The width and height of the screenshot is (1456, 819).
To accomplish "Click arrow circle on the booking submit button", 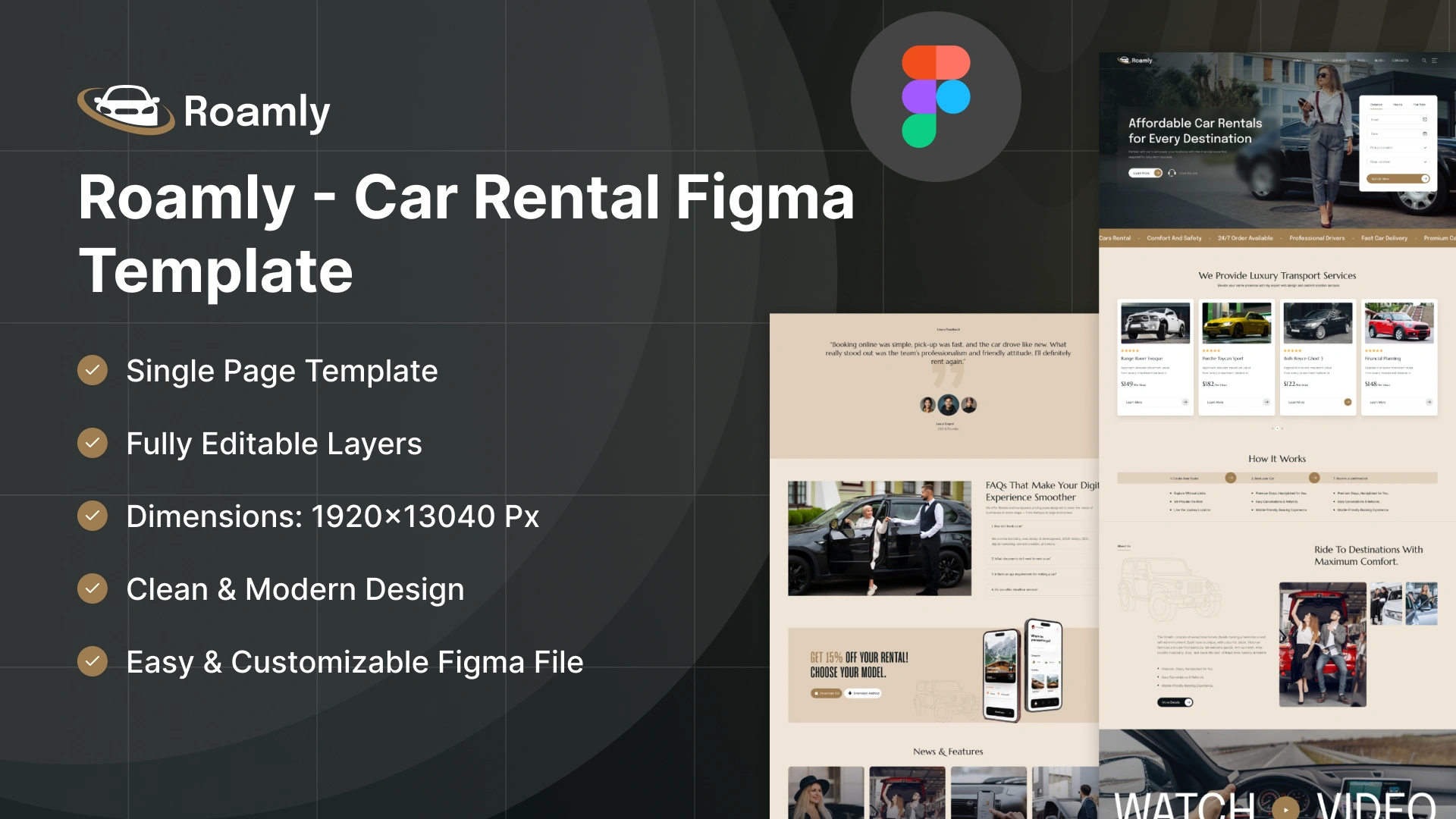I will pos(1426,179).
